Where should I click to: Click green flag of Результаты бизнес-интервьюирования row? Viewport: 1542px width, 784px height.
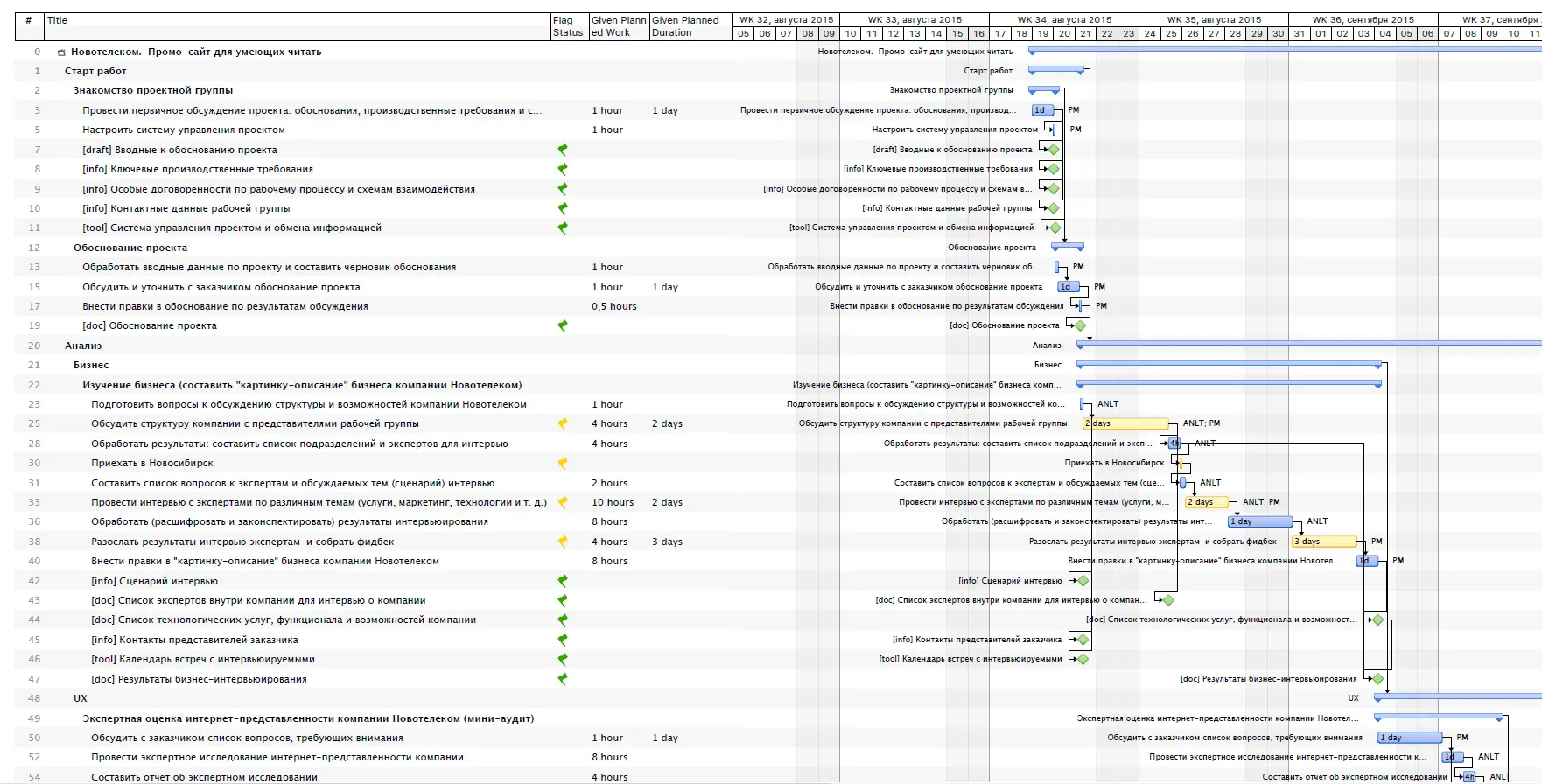pos(563,679)
